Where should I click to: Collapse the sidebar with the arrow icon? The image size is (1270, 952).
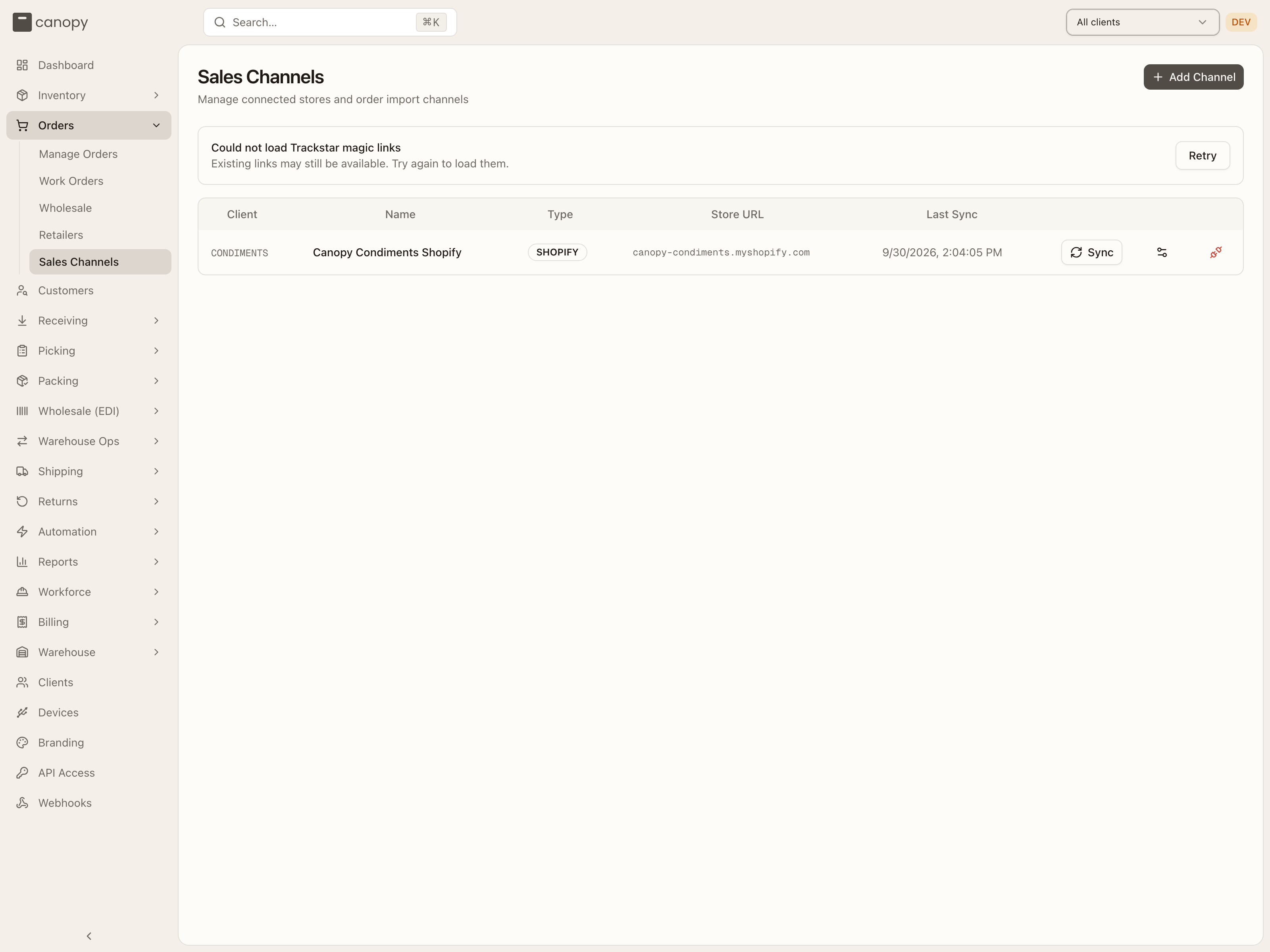[89, 936]
